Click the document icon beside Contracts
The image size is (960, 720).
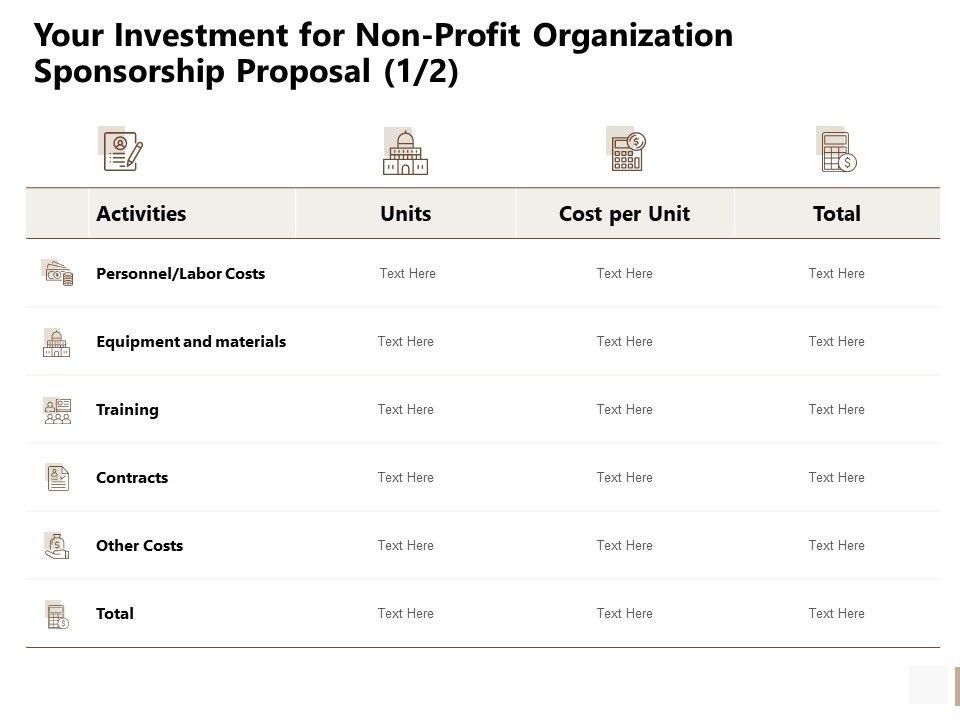click(58, 478)
